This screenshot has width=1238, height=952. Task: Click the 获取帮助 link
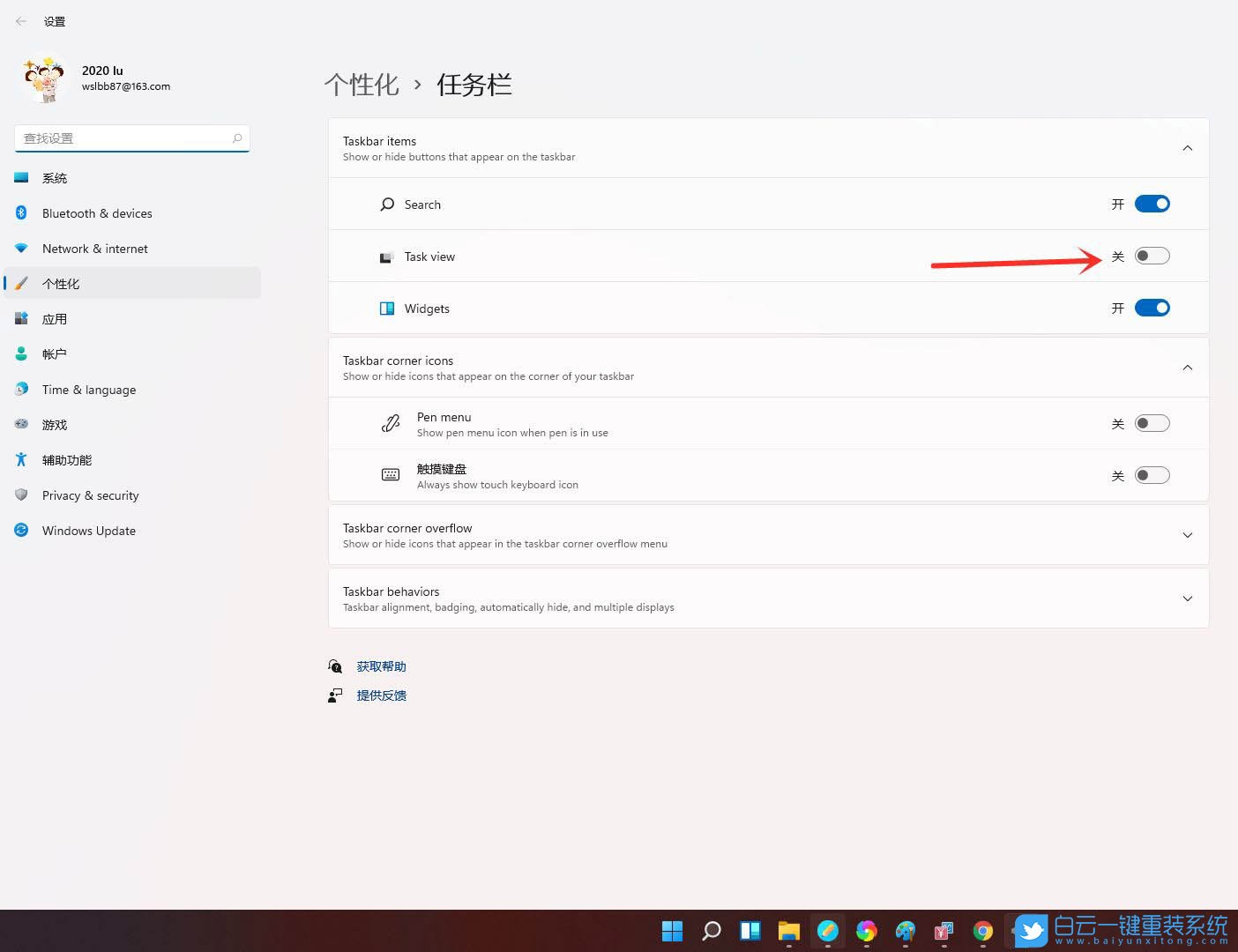click(381, 666)
